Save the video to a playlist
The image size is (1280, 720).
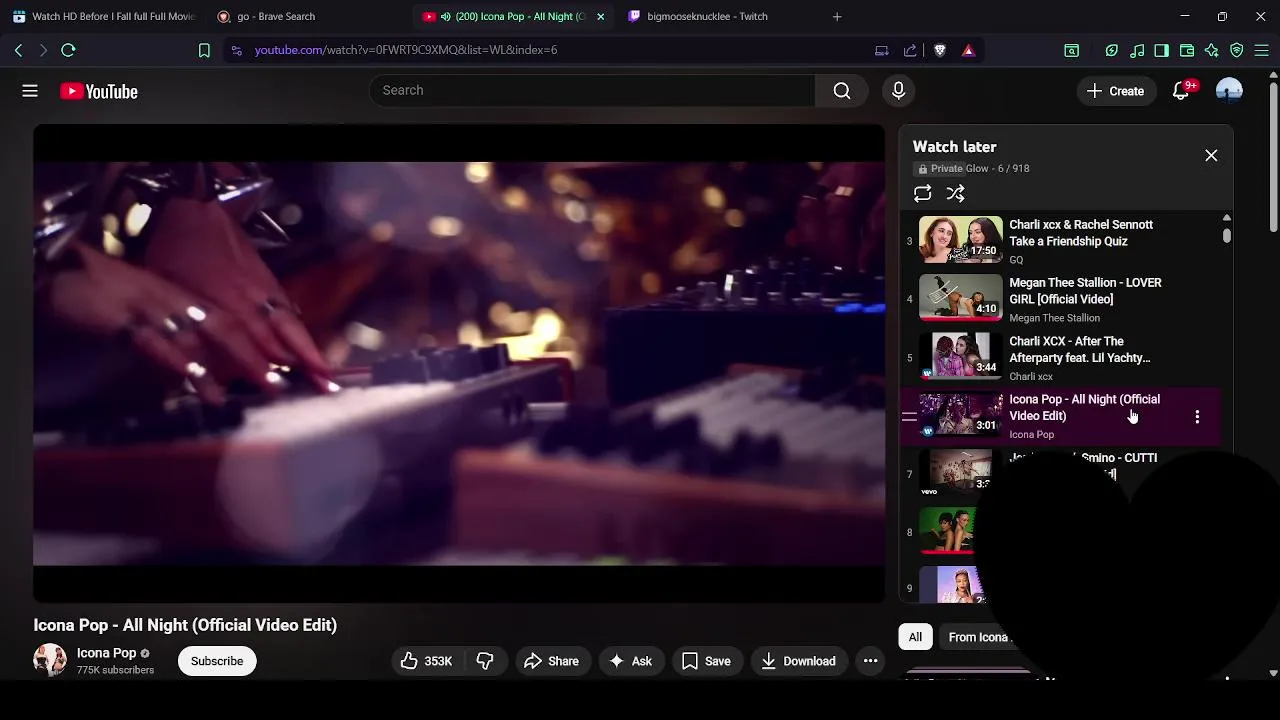coord(706,661)
